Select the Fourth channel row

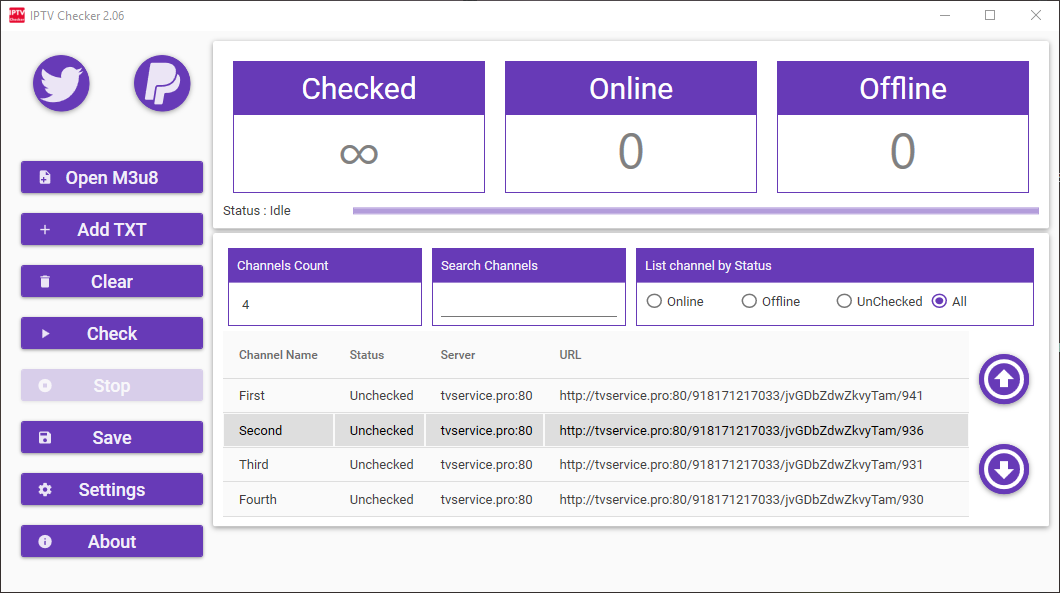coord(596,500)
